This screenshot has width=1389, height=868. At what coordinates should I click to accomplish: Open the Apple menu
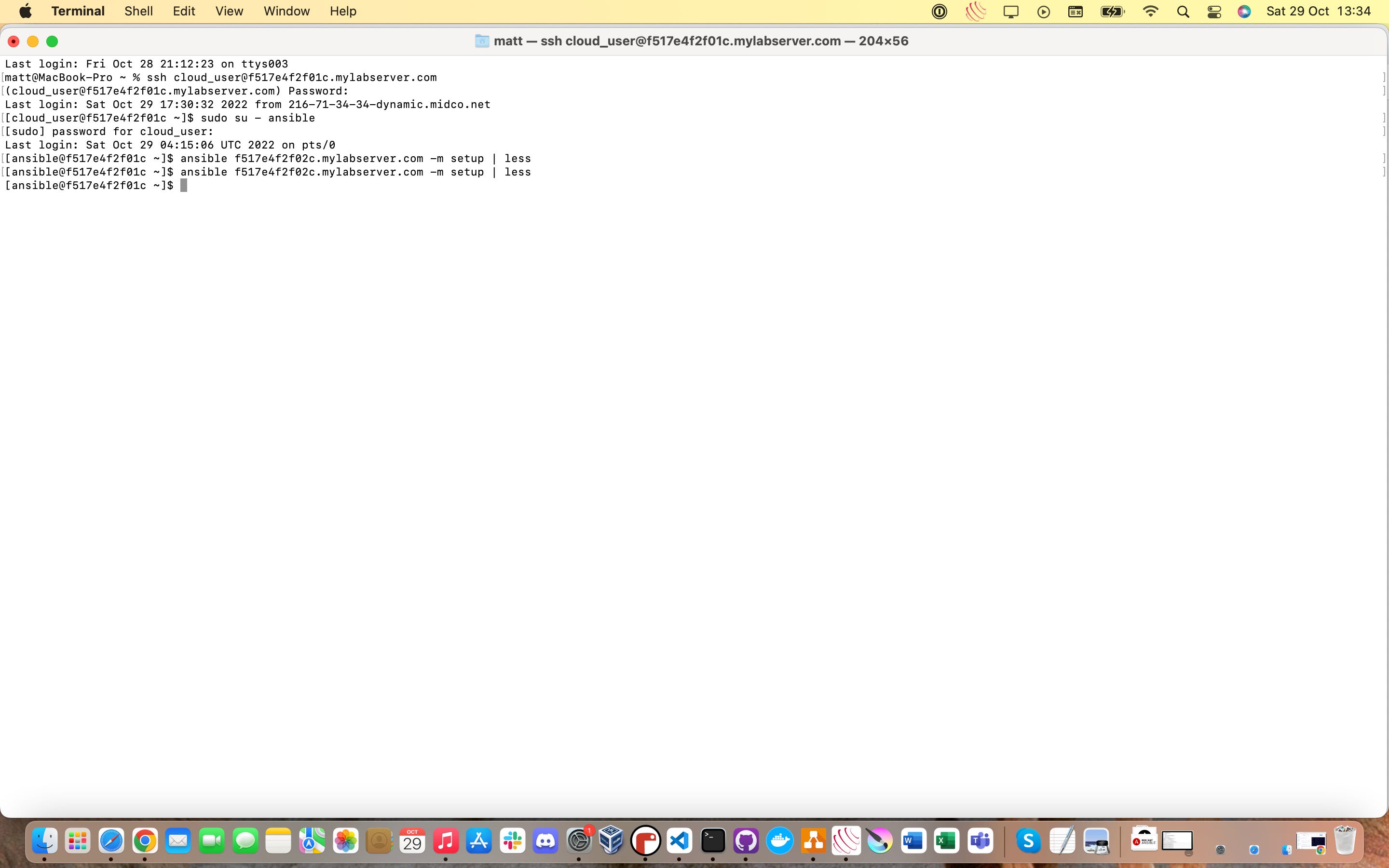tap(25, 11)
